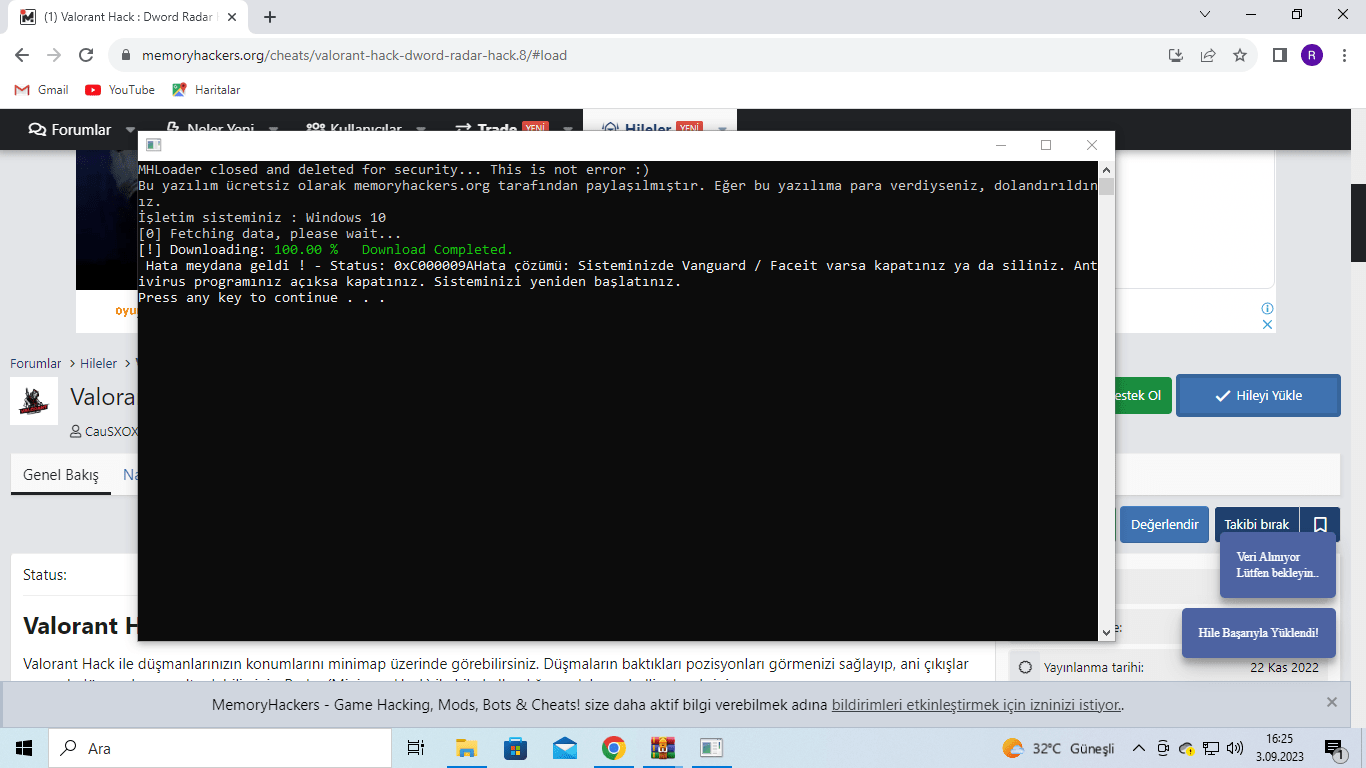Toggle the browser side panel
The height and width of the screenshot is (768, 1366).
(x=1279, y=55)
